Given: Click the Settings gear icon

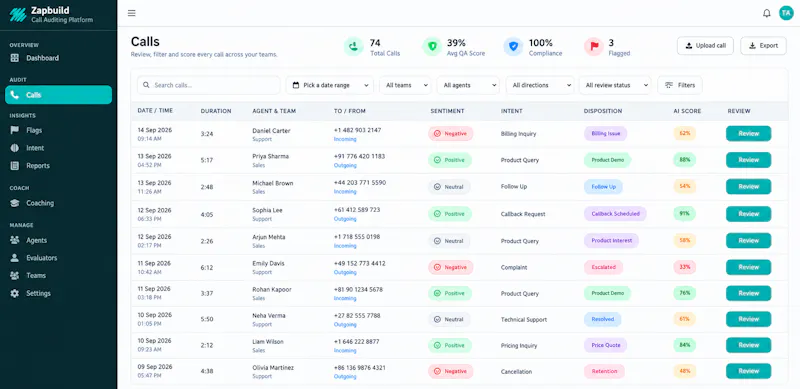Looking at the screenshot, I should (15, 294).
